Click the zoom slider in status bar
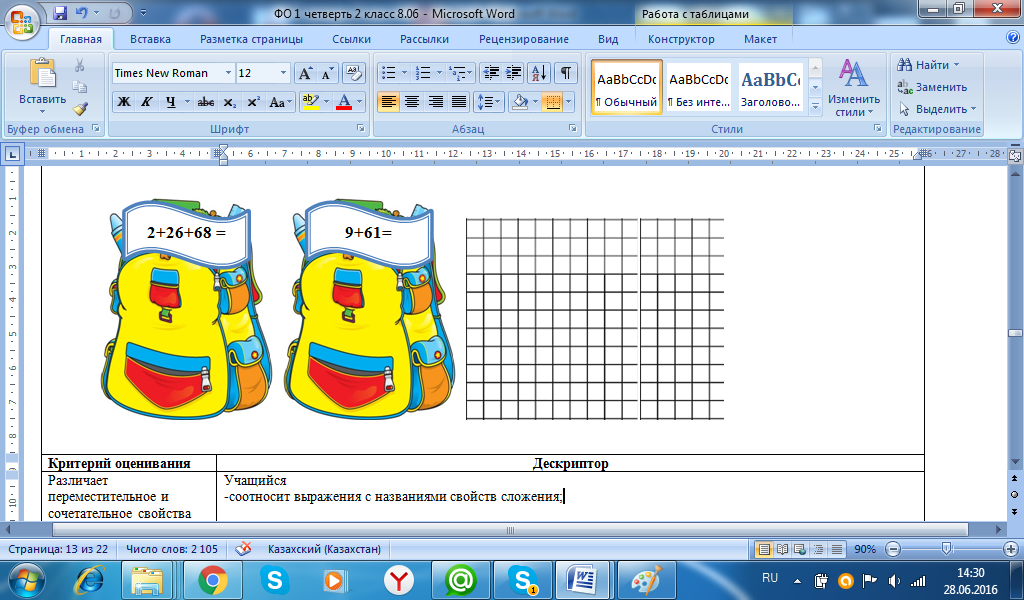Screen dimensions: 1024x600 (946, 549)
